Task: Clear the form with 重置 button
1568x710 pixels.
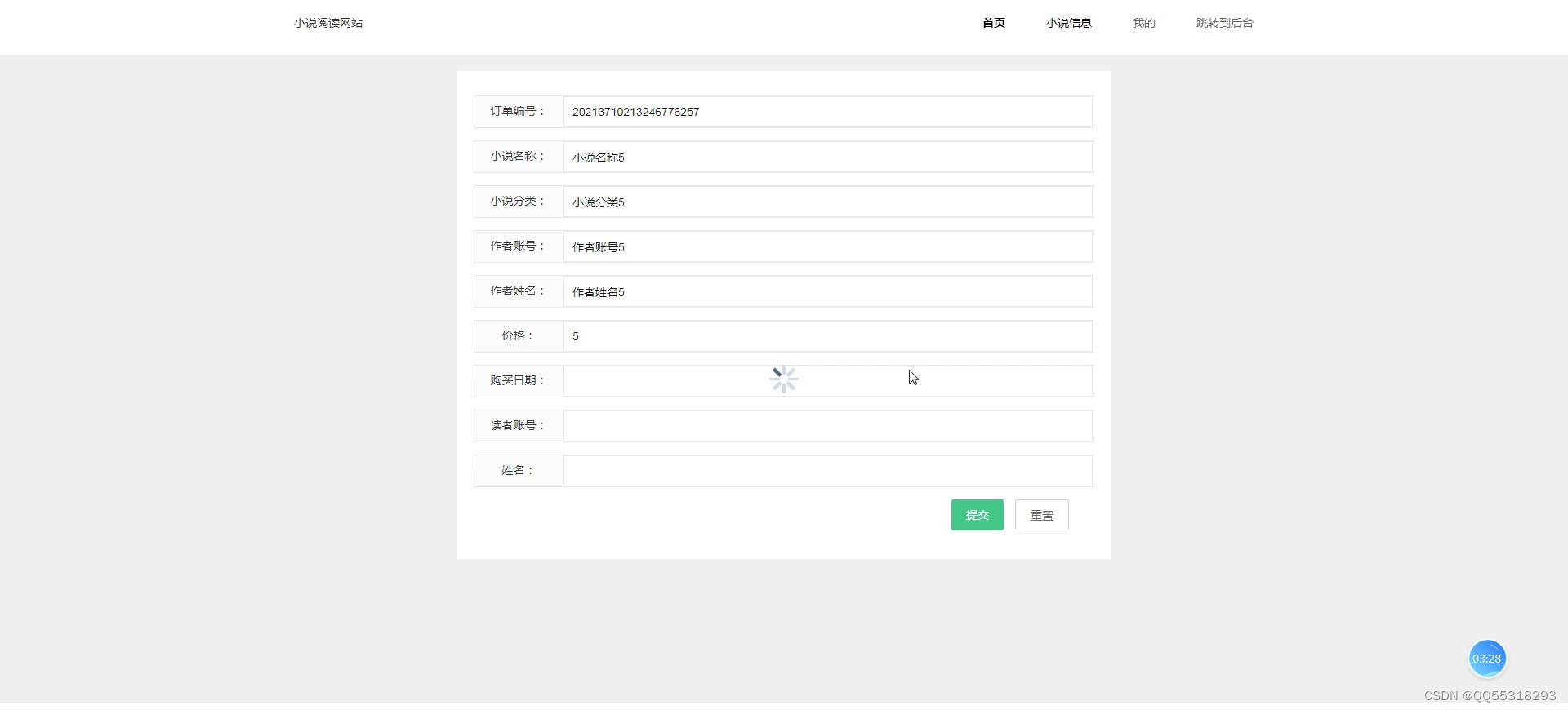Action: click(1041, 515)
